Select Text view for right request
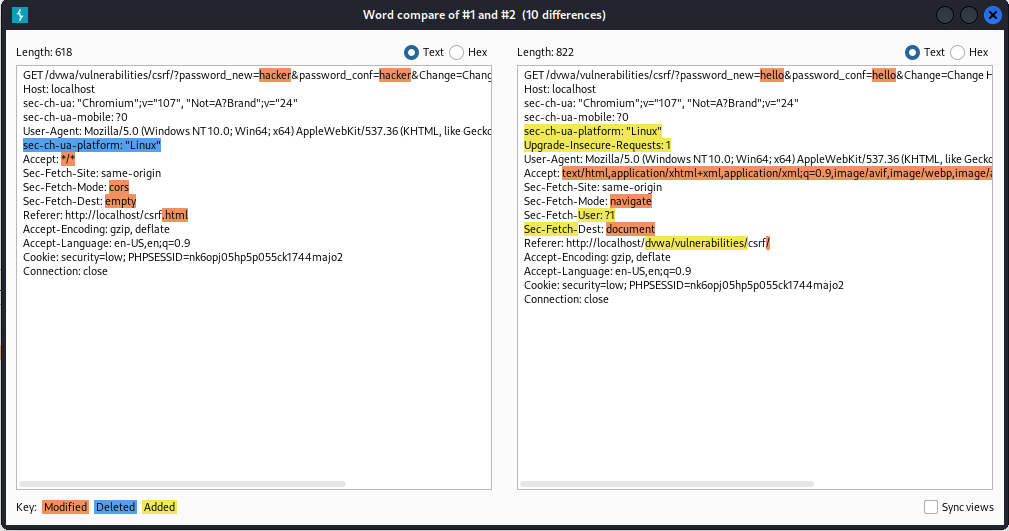Screen dimensions: 1009x531 (912, 52)
